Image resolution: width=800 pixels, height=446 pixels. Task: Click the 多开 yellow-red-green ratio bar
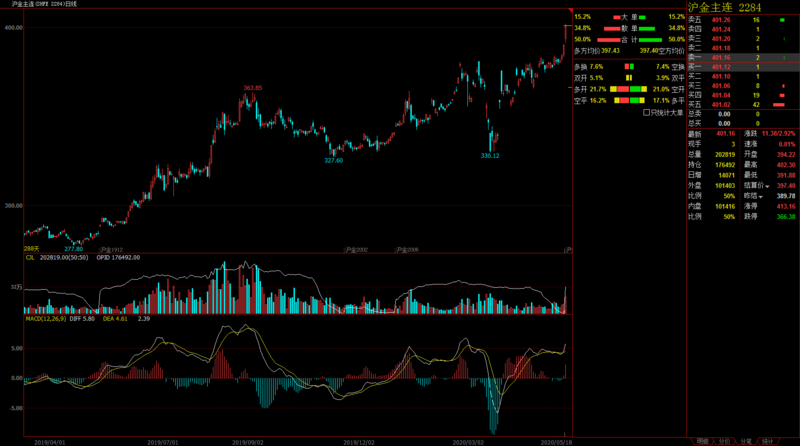click(629, 89)
